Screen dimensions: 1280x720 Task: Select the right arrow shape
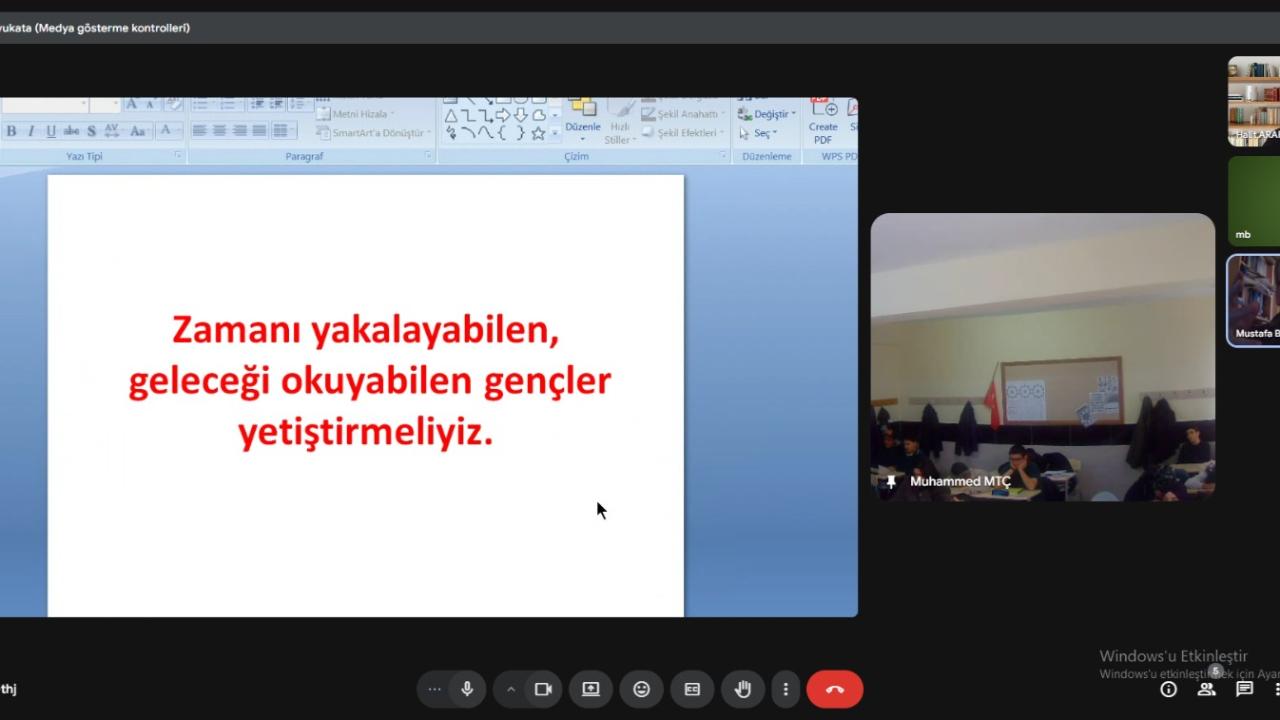503,115
